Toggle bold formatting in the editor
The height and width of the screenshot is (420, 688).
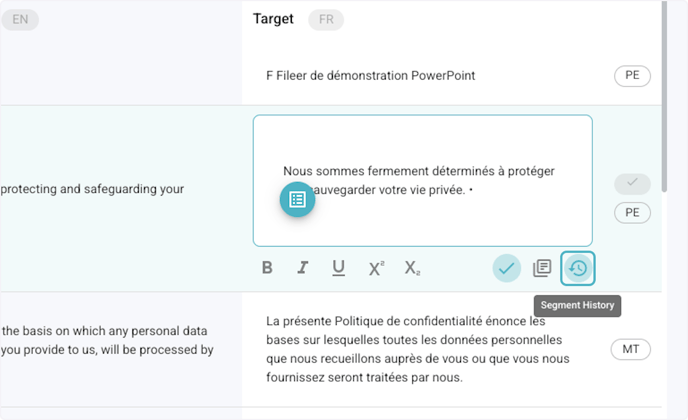267,268
